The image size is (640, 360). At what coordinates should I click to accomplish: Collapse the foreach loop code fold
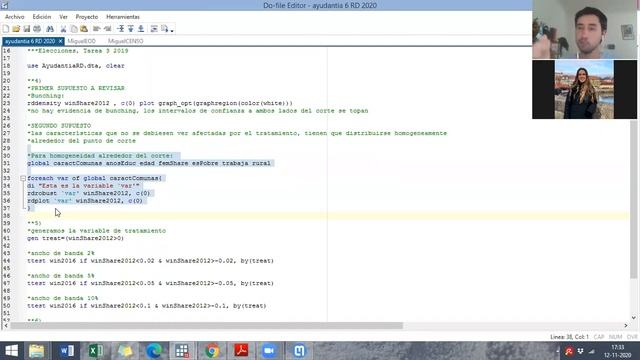click(23, 178)
